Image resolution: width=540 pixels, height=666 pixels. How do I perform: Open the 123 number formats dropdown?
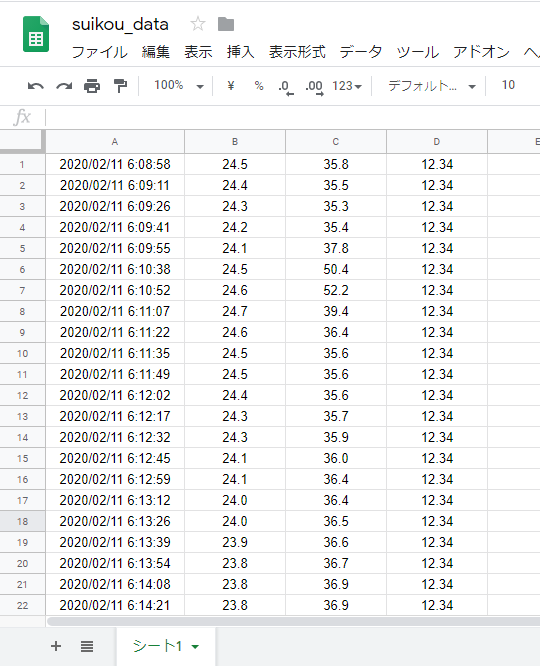click(x=347, y=86)
